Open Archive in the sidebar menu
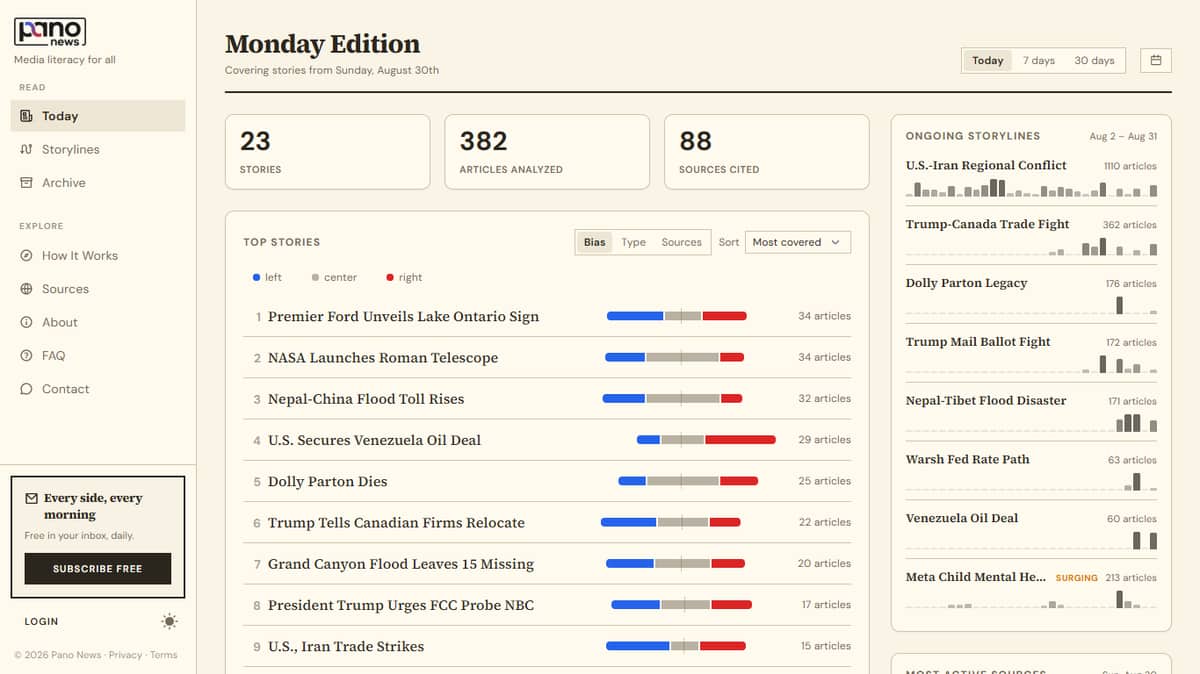The height and width of the screenshot is (674, 1200). tap(98, 183)
